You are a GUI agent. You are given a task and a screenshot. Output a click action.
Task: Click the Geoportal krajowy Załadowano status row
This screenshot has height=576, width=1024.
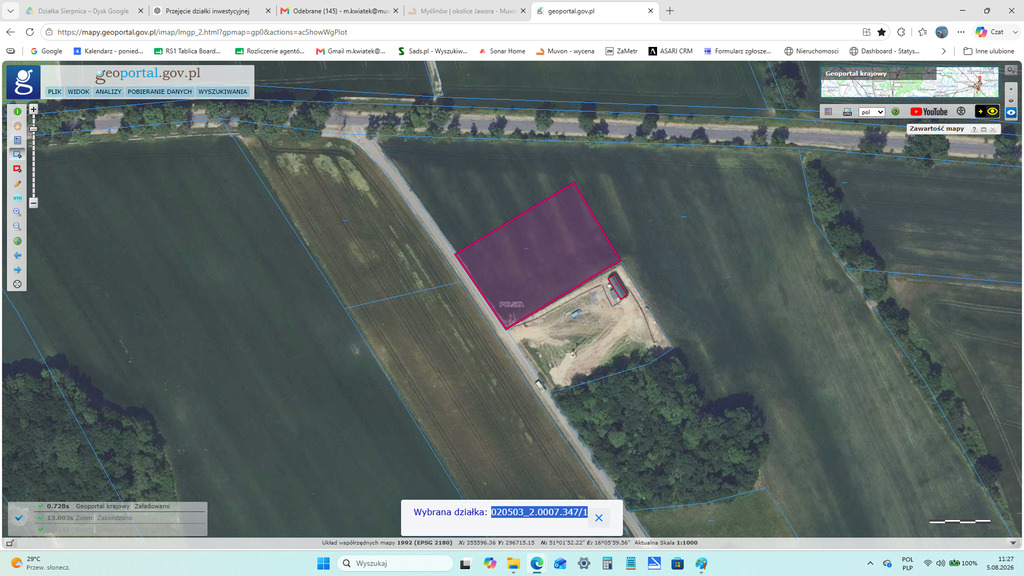[x=108, y=506]
